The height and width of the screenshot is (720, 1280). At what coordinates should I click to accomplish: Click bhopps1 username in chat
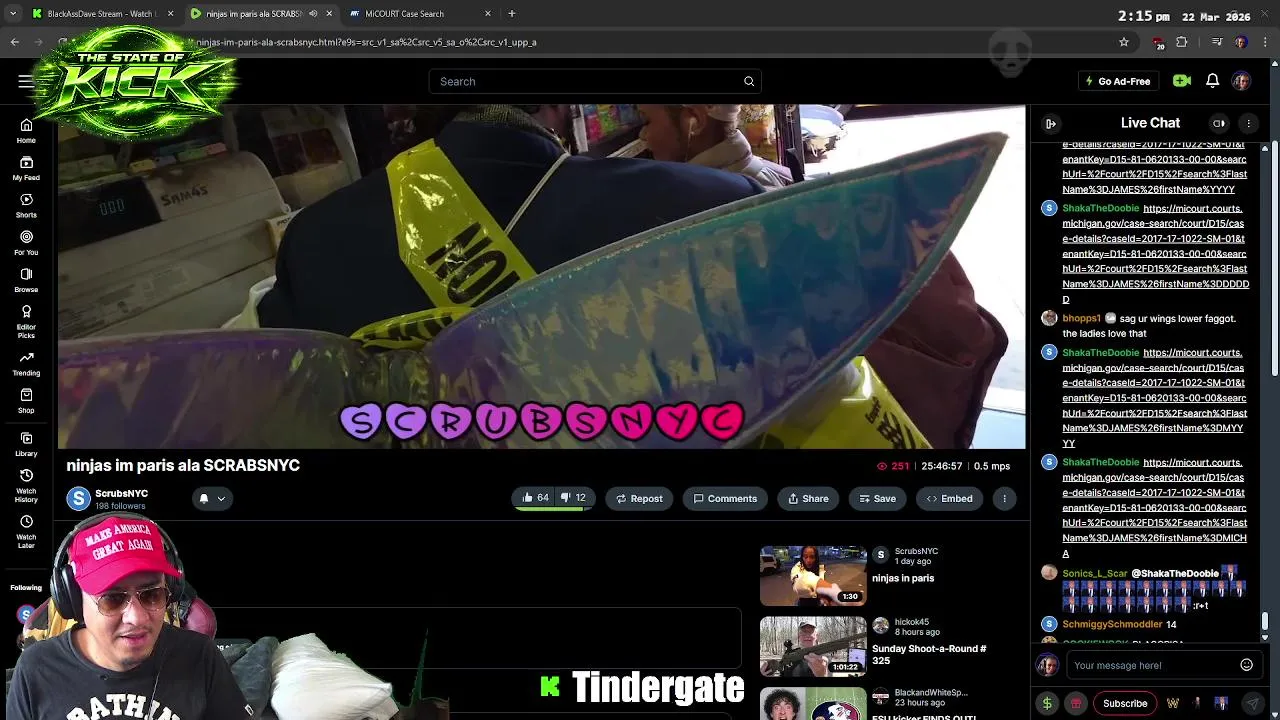pos(1081,318)
